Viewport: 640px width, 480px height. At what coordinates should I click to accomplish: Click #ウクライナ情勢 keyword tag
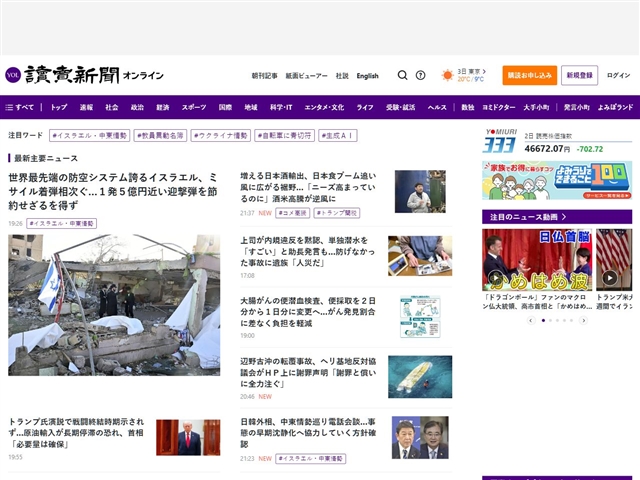coord(221,136)
